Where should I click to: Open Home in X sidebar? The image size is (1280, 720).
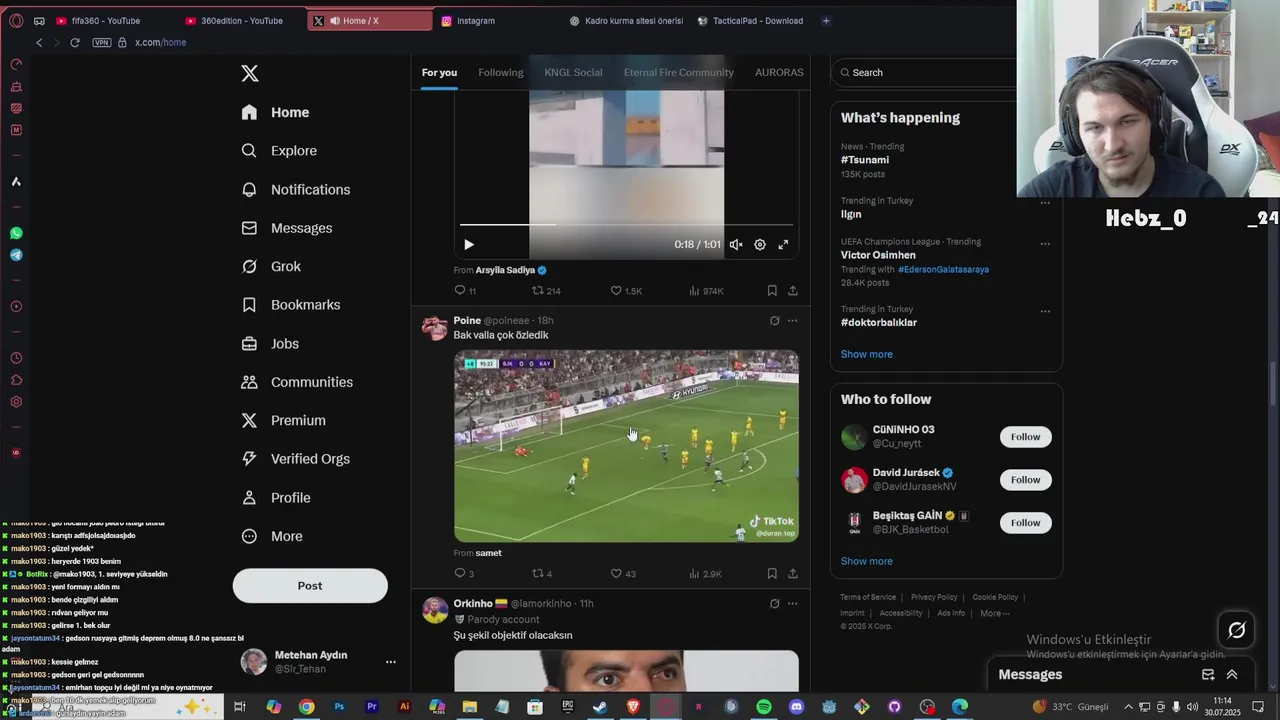click(275, 112)
